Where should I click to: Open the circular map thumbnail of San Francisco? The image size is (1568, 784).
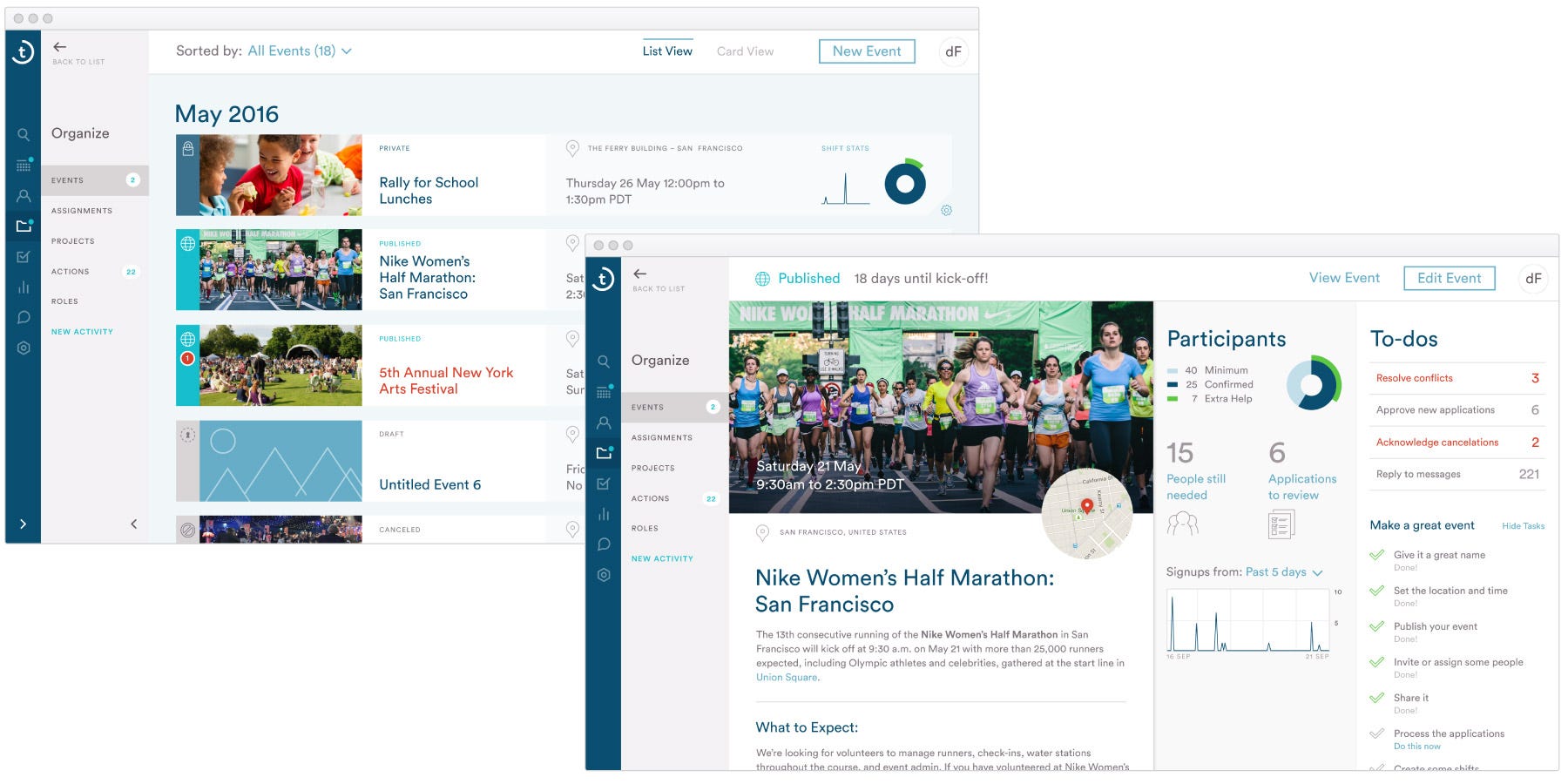(1087, 513)
